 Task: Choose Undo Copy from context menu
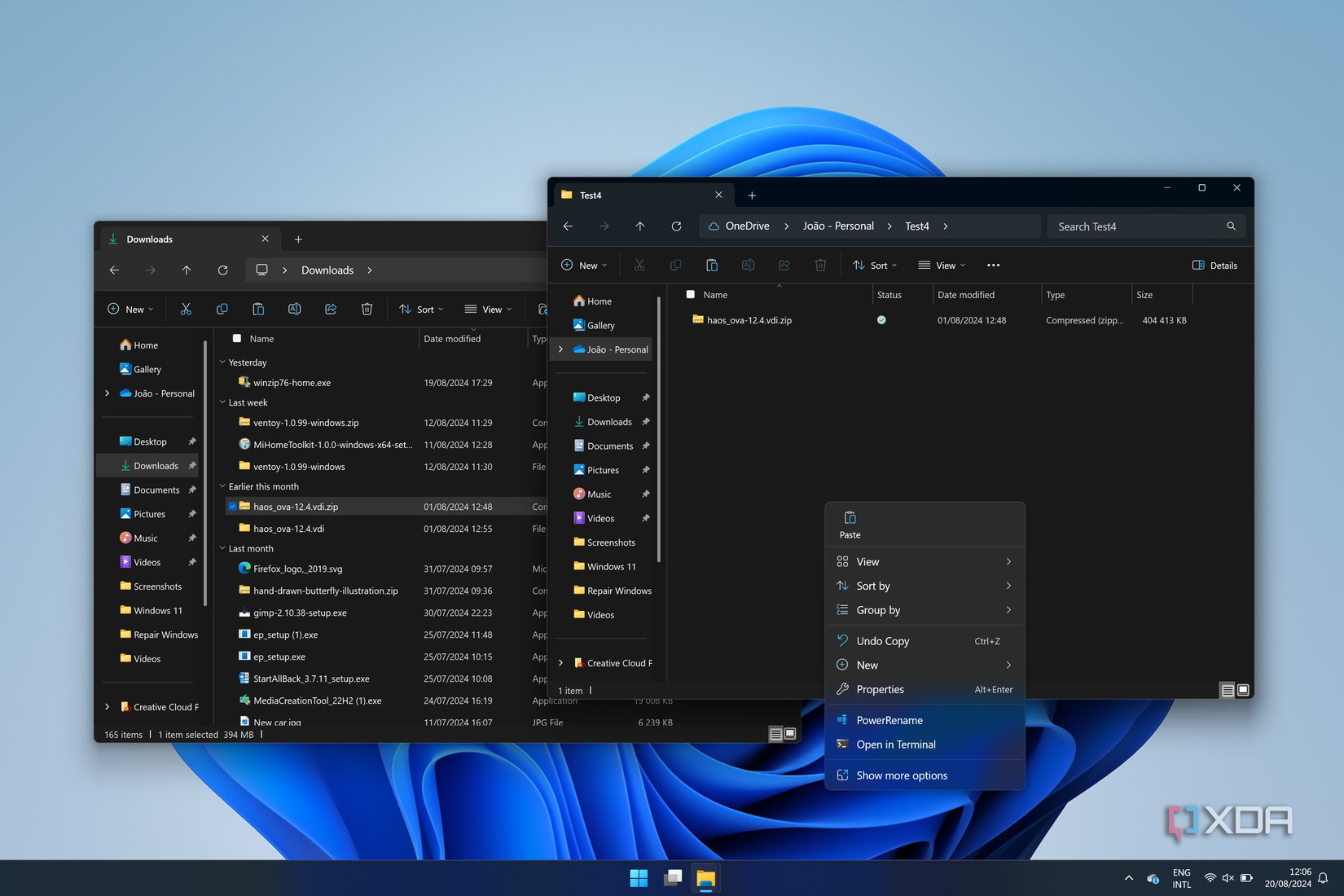click(x=925, y=641)
